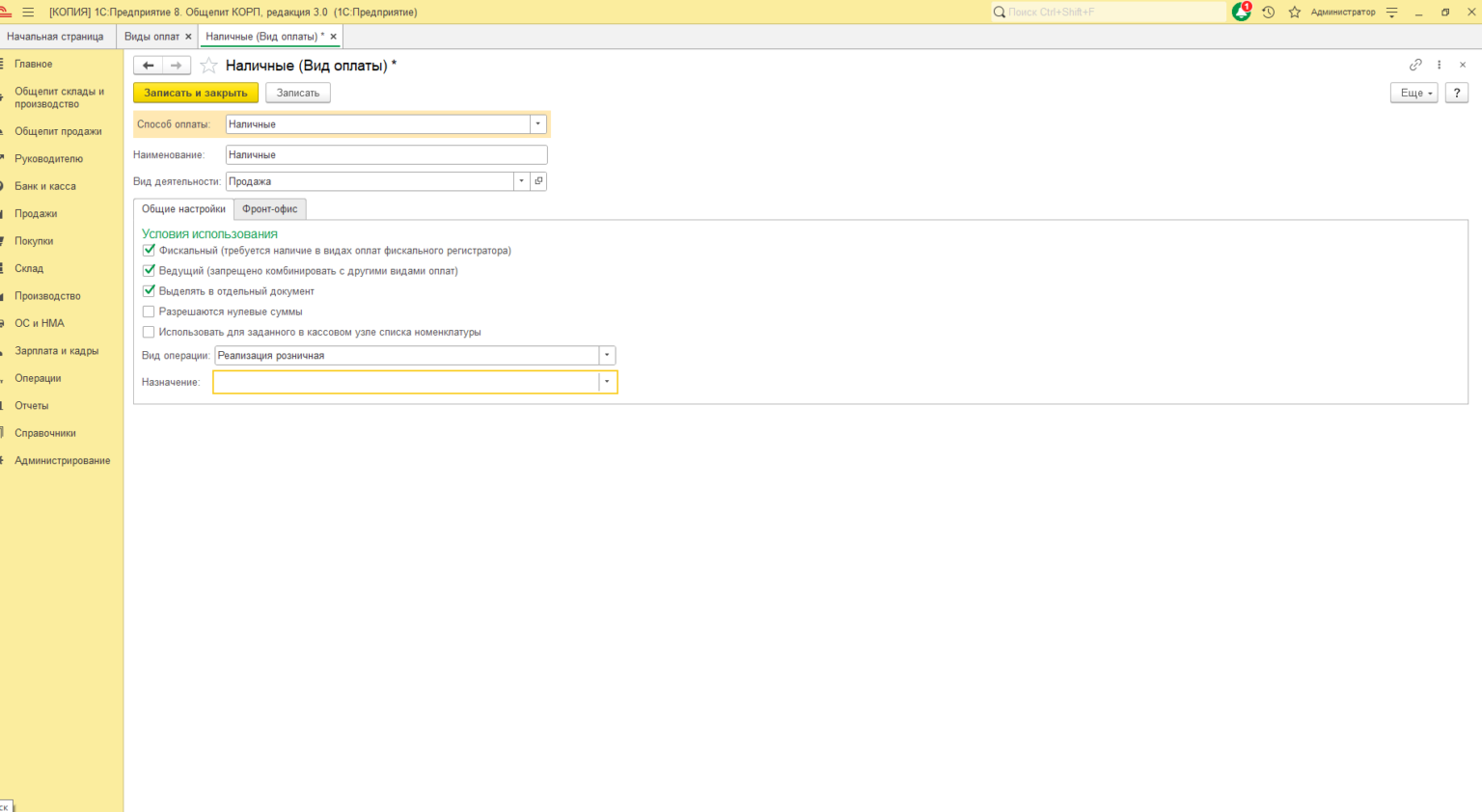Click the Условия использования heading

(x=209, y=234)
